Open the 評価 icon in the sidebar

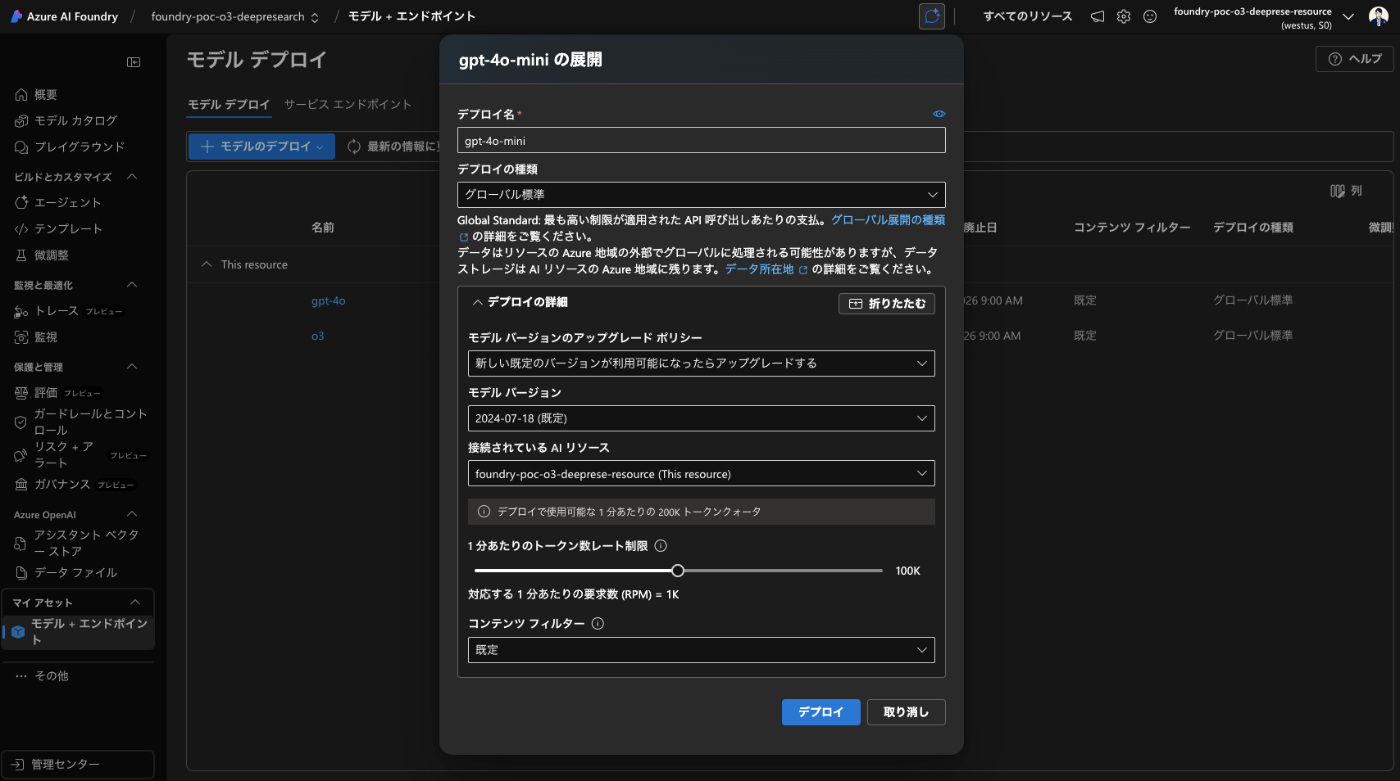(x=21, y=393)
